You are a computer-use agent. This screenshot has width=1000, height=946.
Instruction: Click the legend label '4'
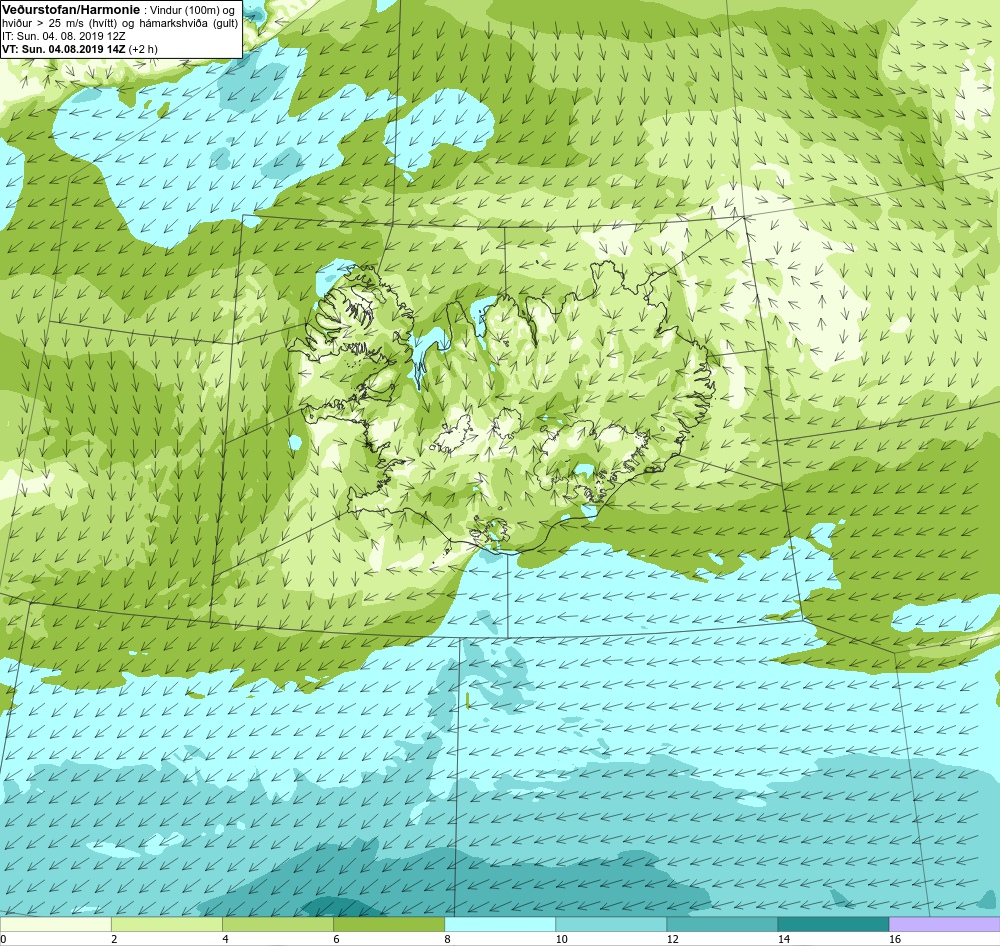[225, 939]
